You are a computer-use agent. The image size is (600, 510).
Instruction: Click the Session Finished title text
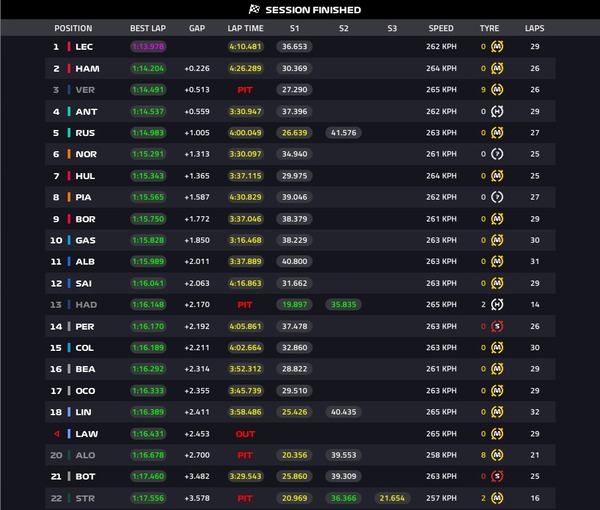coord(313,10)
